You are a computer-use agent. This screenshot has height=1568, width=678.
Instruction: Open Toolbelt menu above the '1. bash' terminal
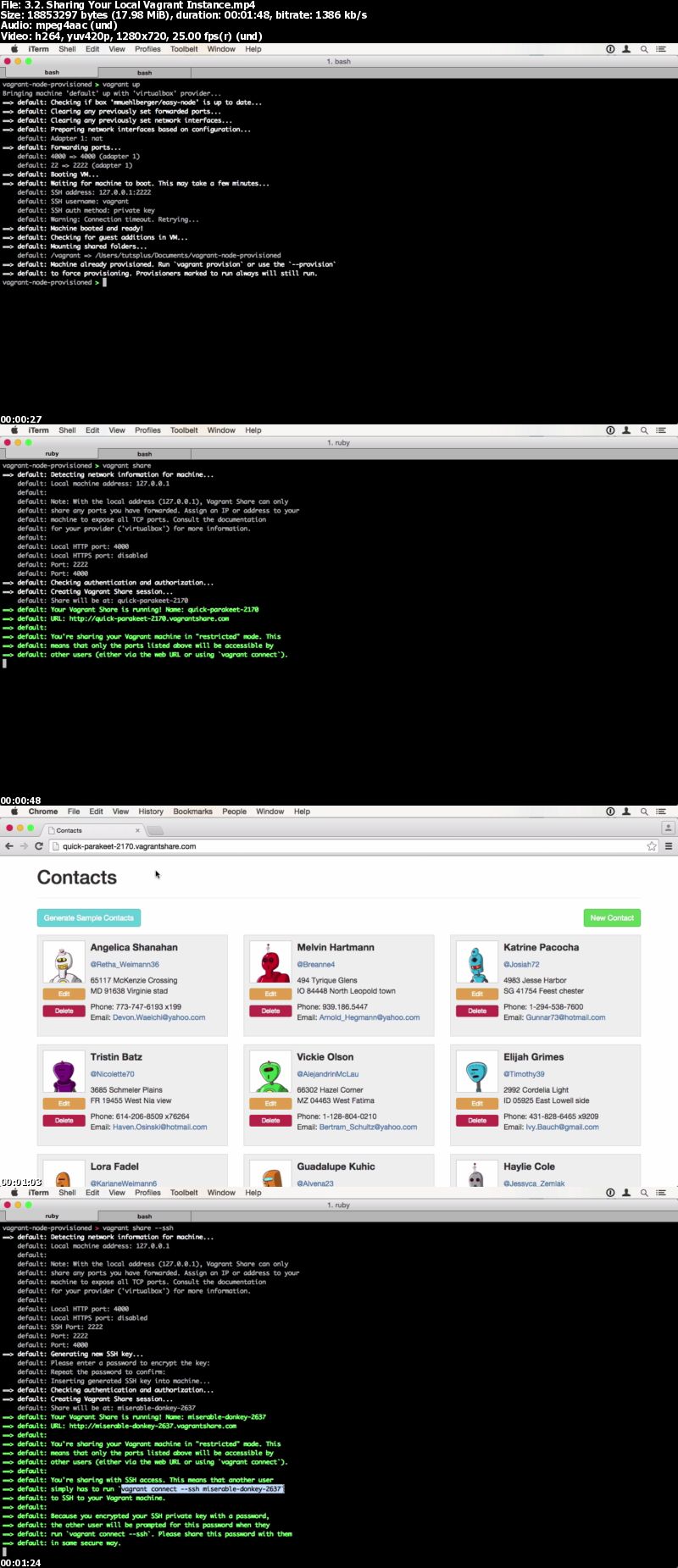click(x=184, y=49)
